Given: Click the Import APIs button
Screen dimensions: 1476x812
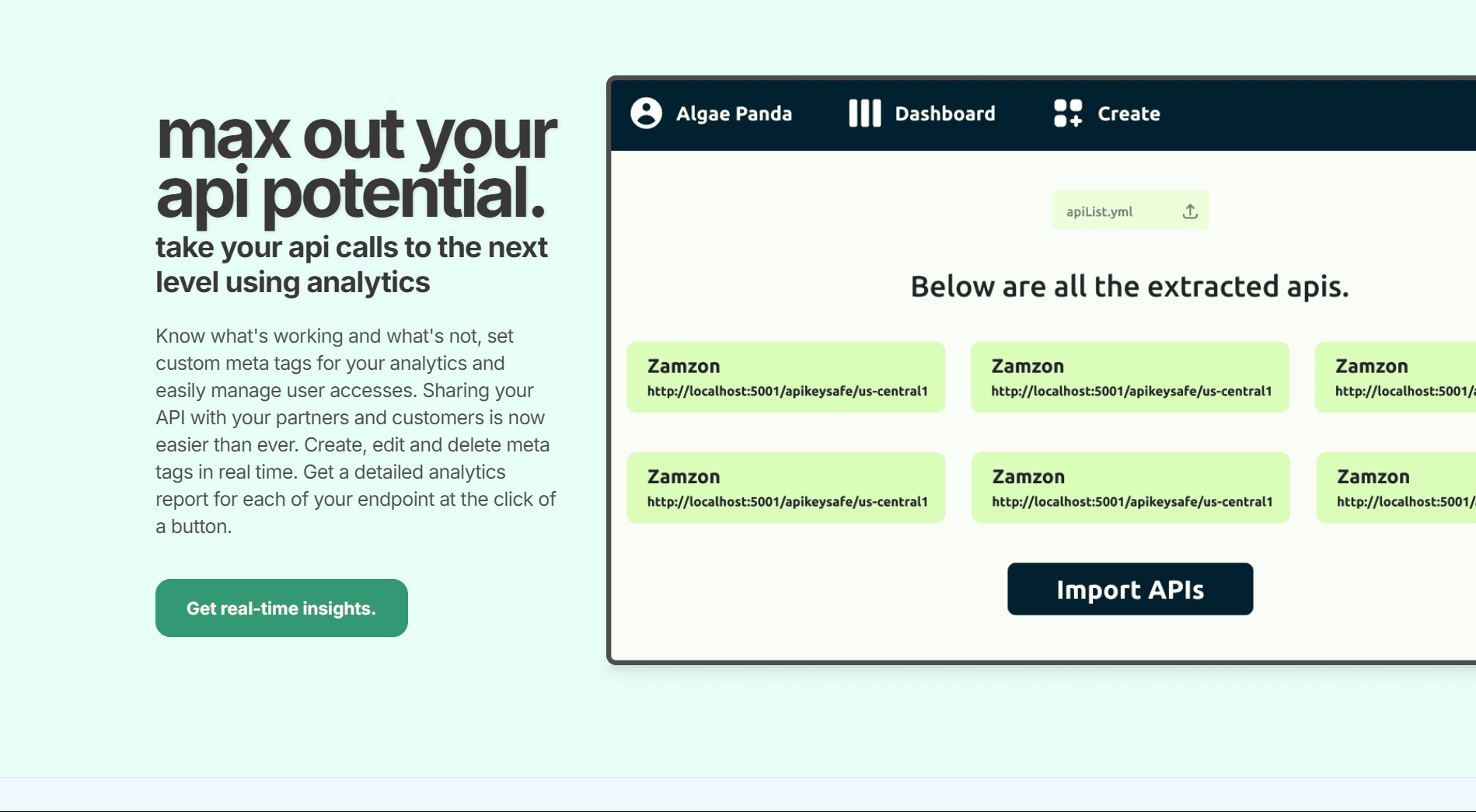Looking at the screenshot, I should point(1130,589).
